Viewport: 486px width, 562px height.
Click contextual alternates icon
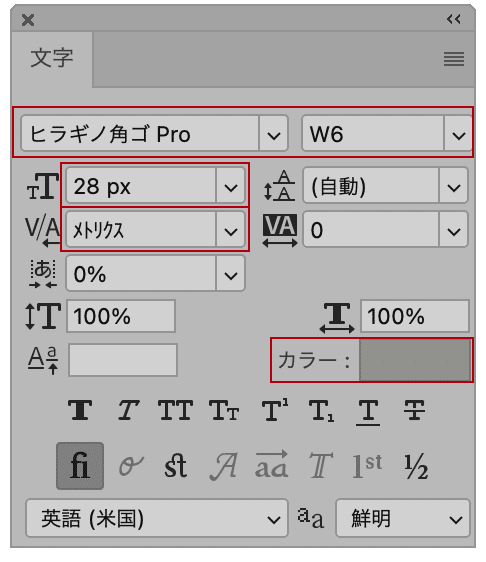click(130, 466)
